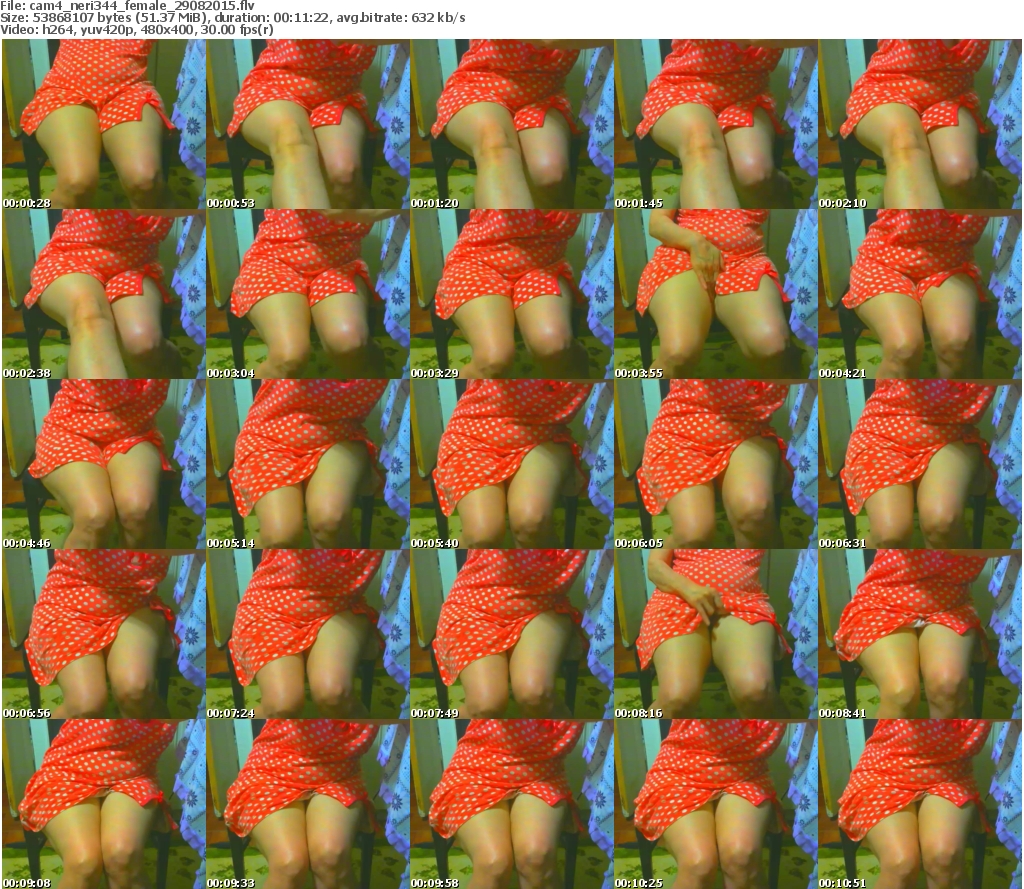Click the thumbnail at 00:09:08

coord(104,804)
